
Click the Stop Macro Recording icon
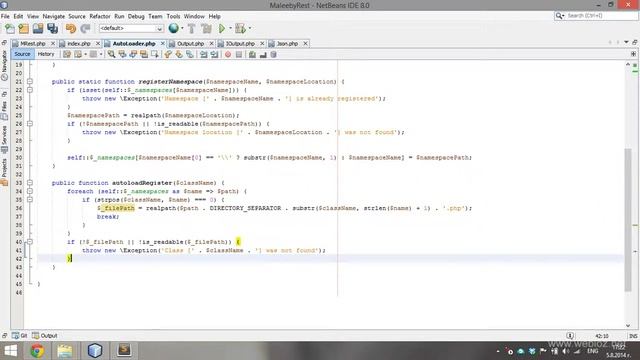pyautogui.click(x=239, y=54)
